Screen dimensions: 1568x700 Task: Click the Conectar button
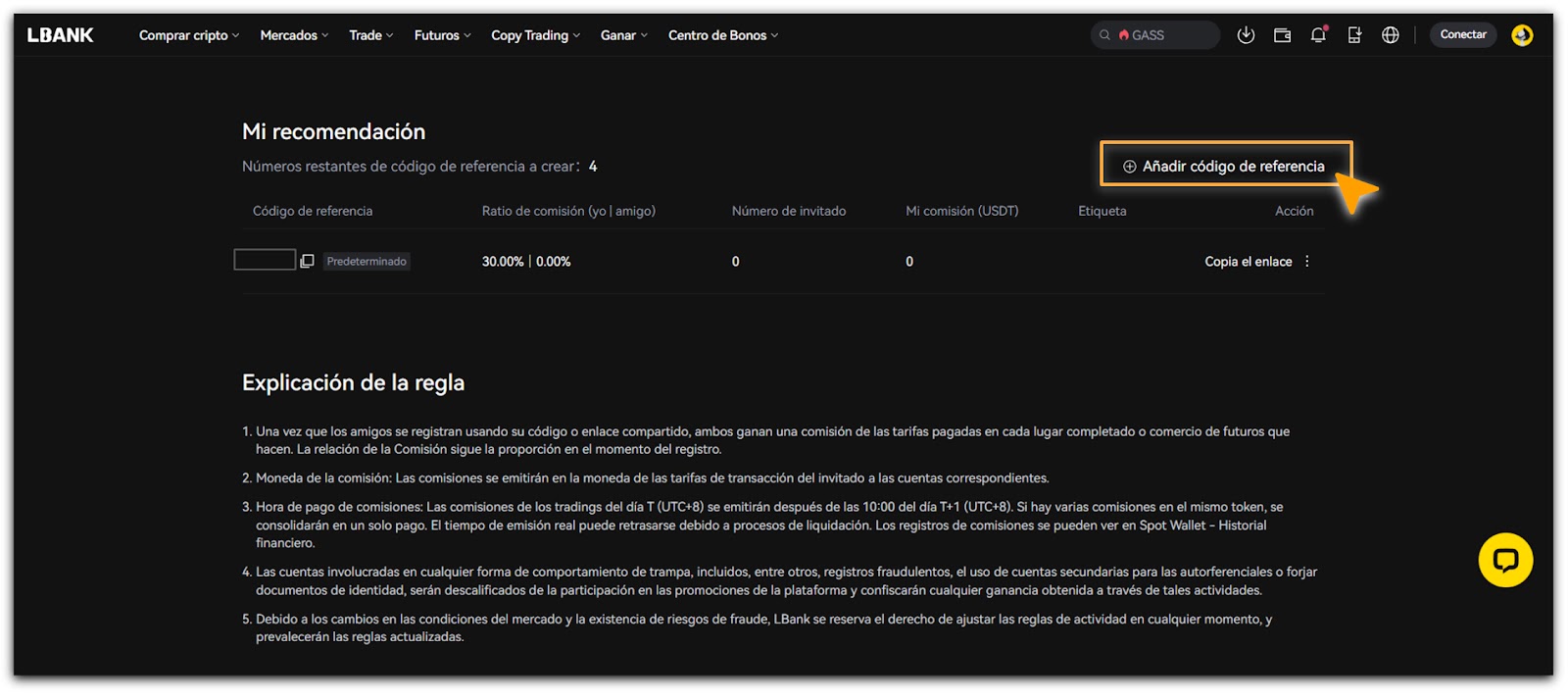pyautogui.click(x=1463, y=34)
